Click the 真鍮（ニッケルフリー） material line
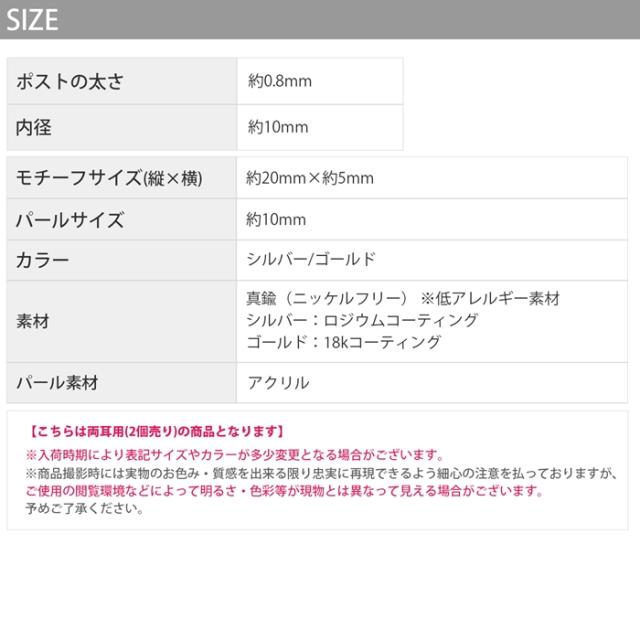The width and height of the screenshot is (640, 640). [x=328, y=299]
